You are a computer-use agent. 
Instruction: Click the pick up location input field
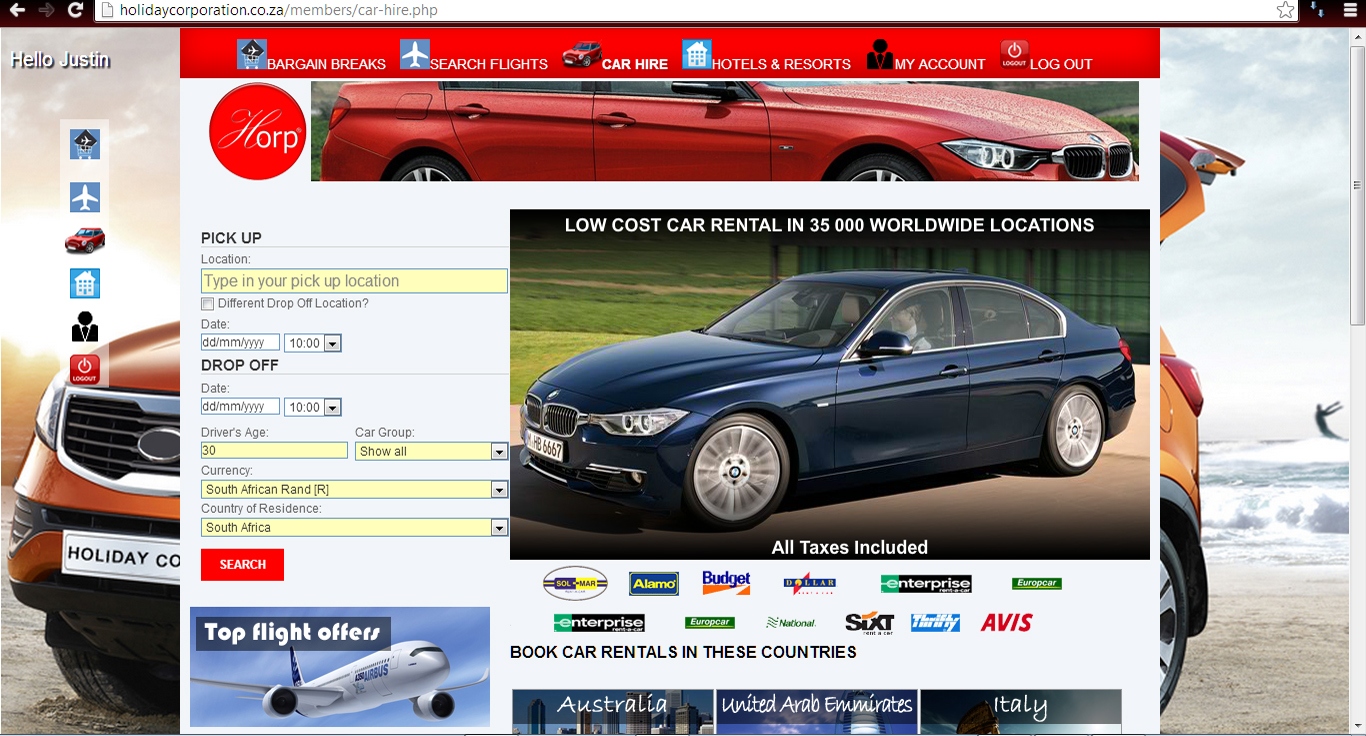pyautogui.click(x=354, y=282)
